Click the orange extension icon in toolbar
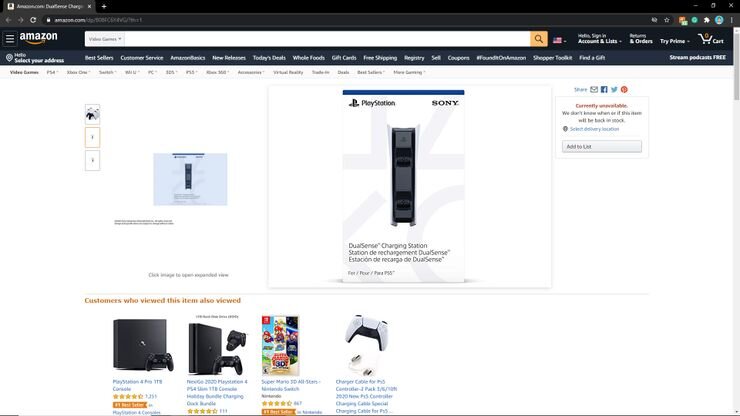 [682, 20]
